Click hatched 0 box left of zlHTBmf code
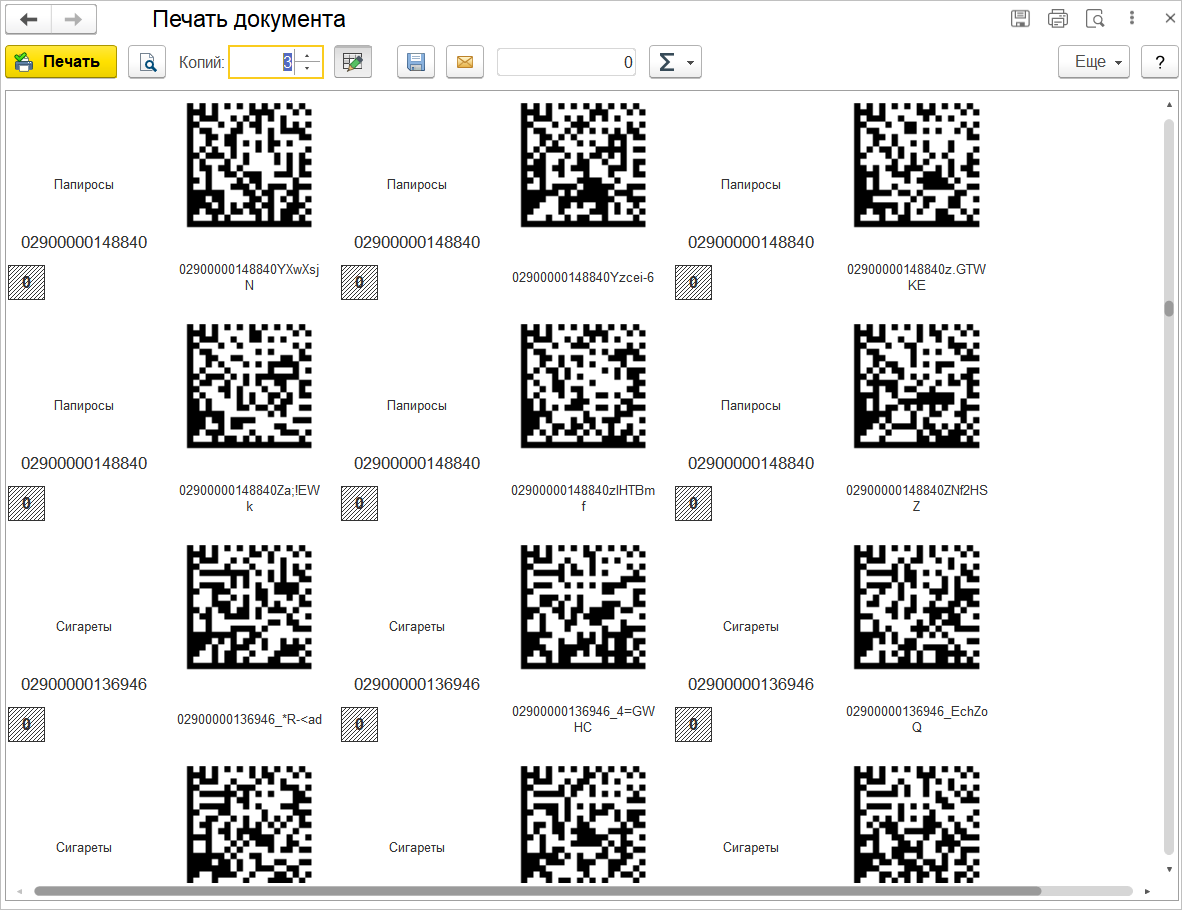 [360, 504]
